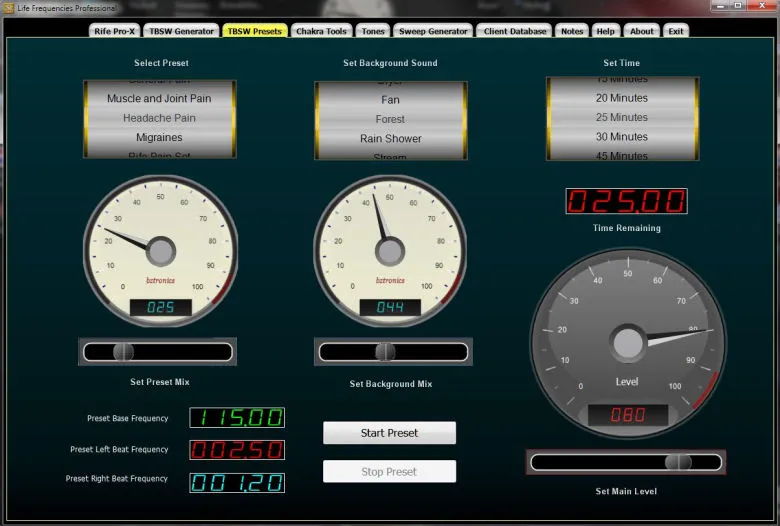Click the Stop Preset button
Image resolution: width=780 pixels, height=526 pixels.
pyautogui.click(x=389, y=472)
